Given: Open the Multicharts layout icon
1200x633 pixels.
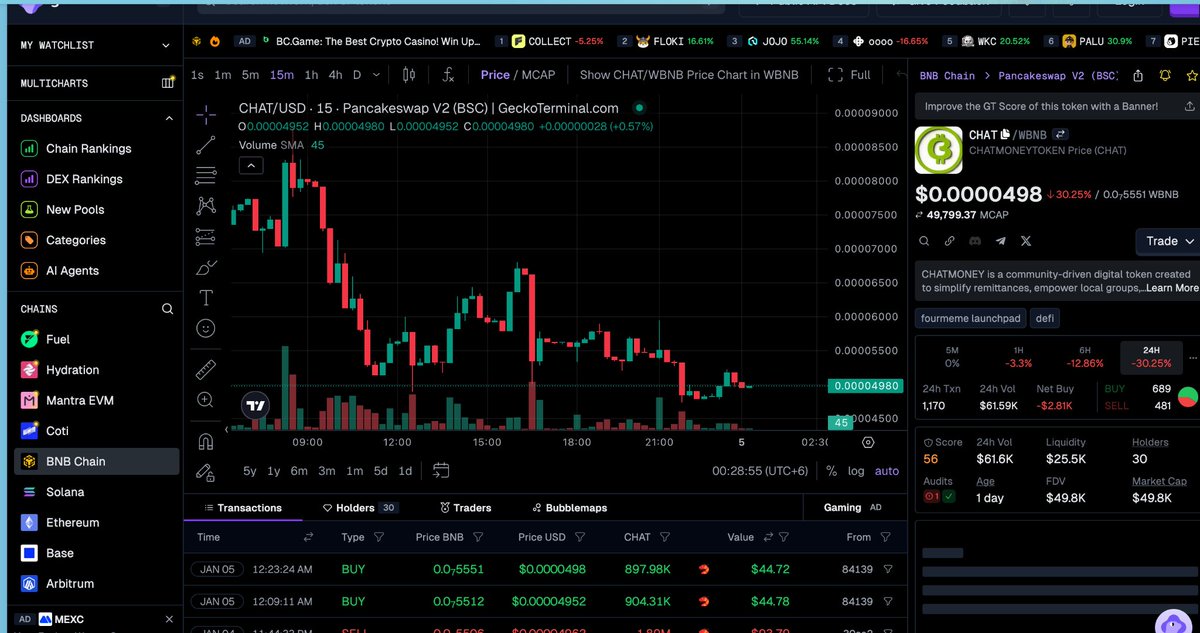Looking at the screenshot, I should pos(168,83).
